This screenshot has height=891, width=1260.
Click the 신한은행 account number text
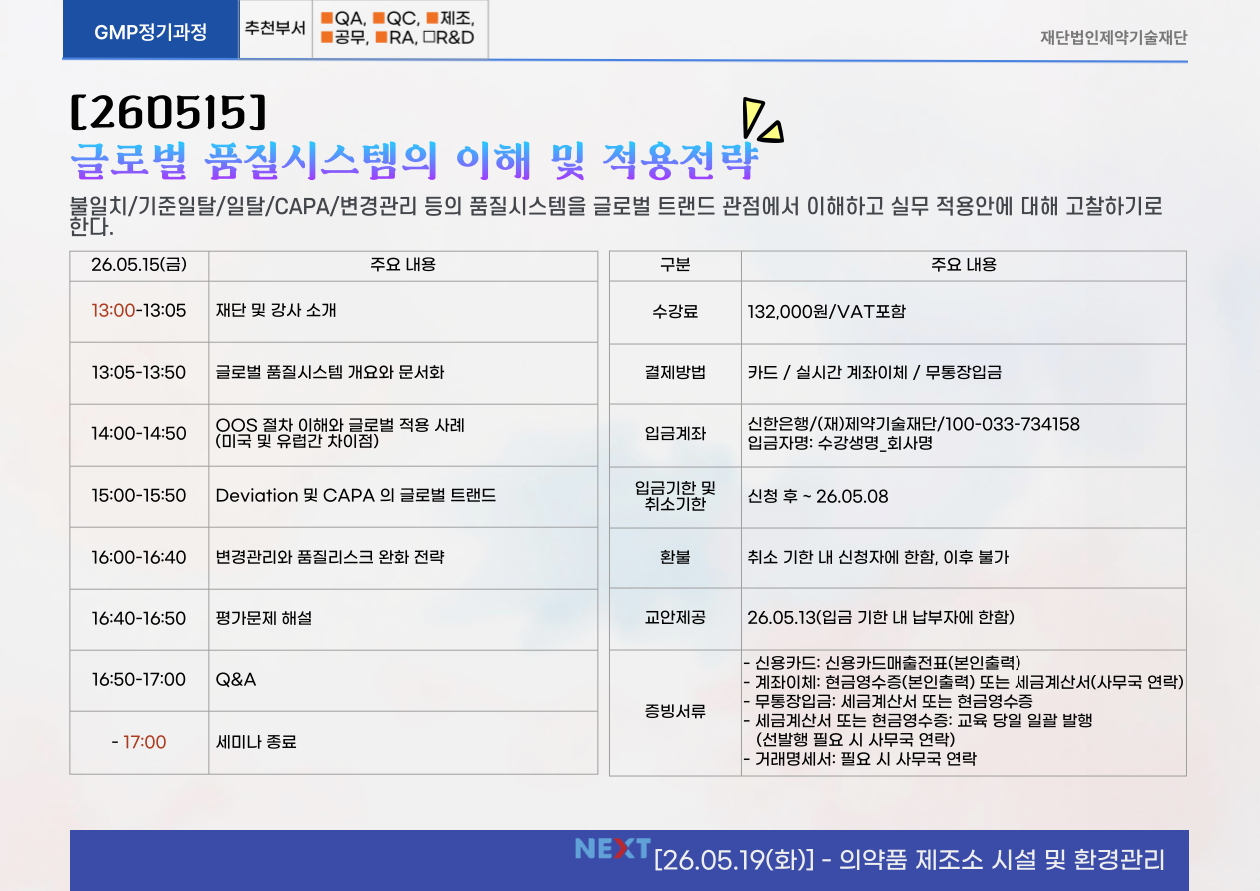click(913, 425)
